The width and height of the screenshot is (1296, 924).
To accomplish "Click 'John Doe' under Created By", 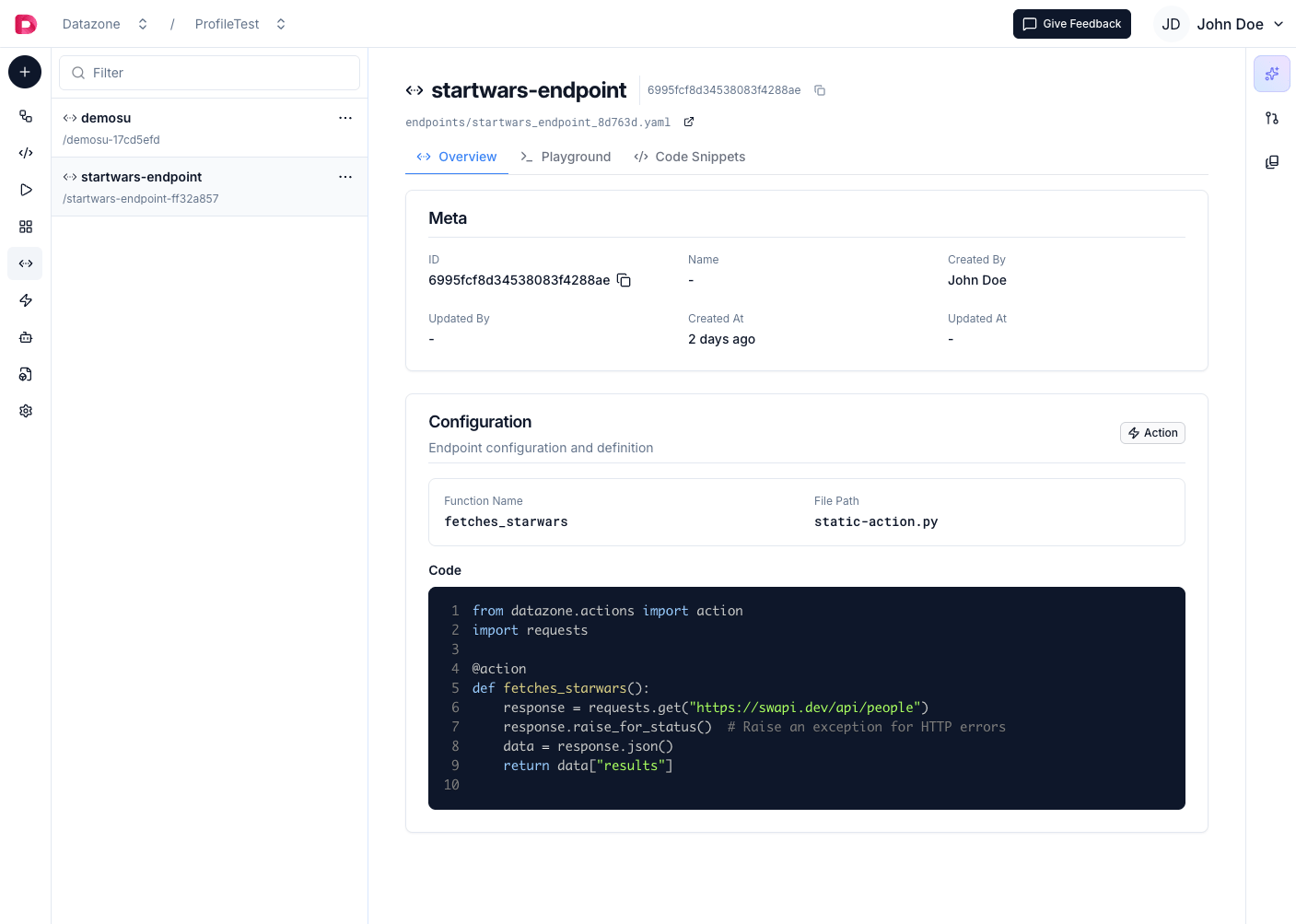I will [x=977, y=280].
